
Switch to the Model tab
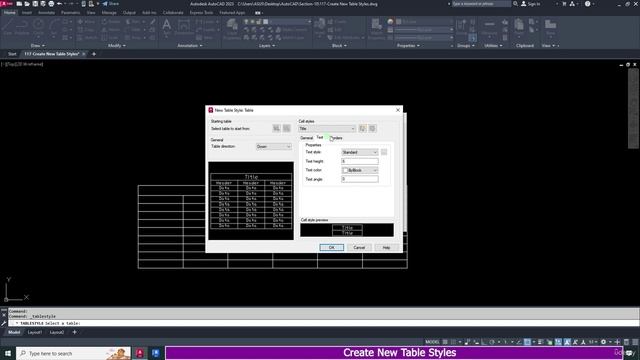pyautogui.click(x=14, y=332)
